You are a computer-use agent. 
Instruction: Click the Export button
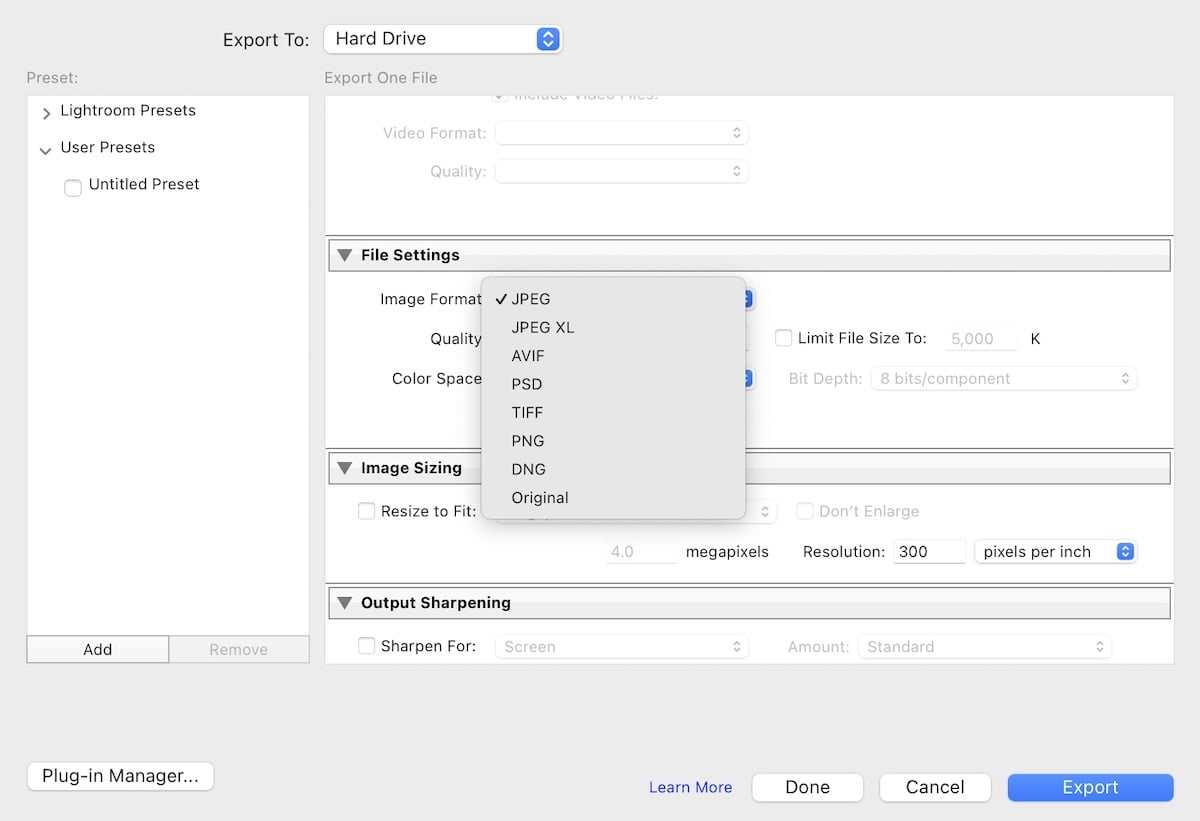(x=1090, y=787)
